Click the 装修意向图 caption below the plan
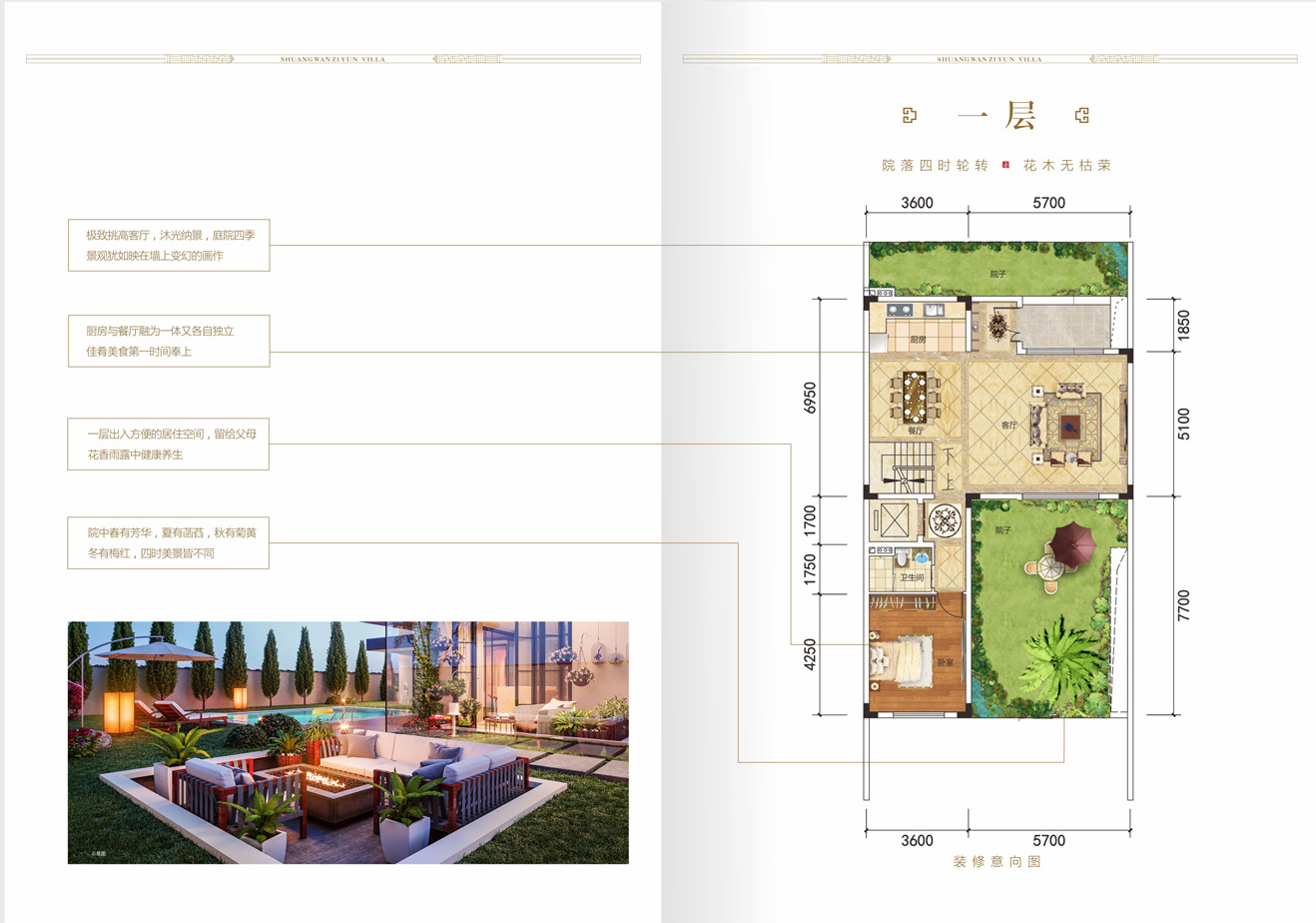The width and height of the screenshot is (1316, 923). pos(996,861)
